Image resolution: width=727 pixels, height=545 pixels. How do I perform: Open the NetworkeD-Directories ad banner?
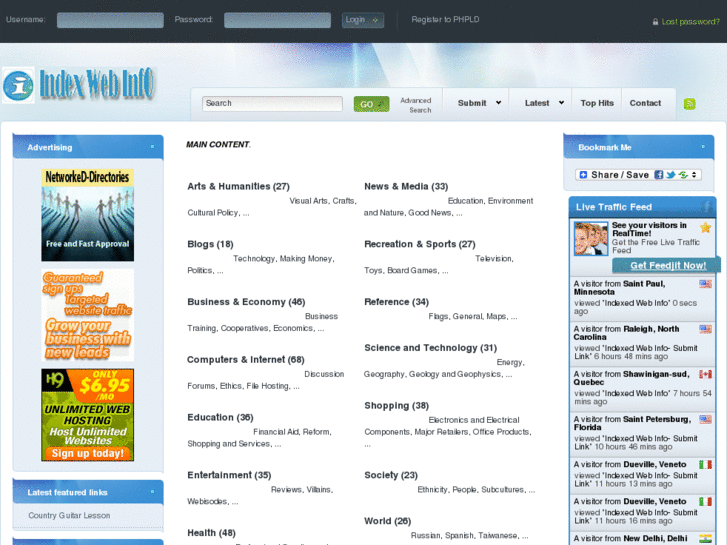(x=88, y=215)
